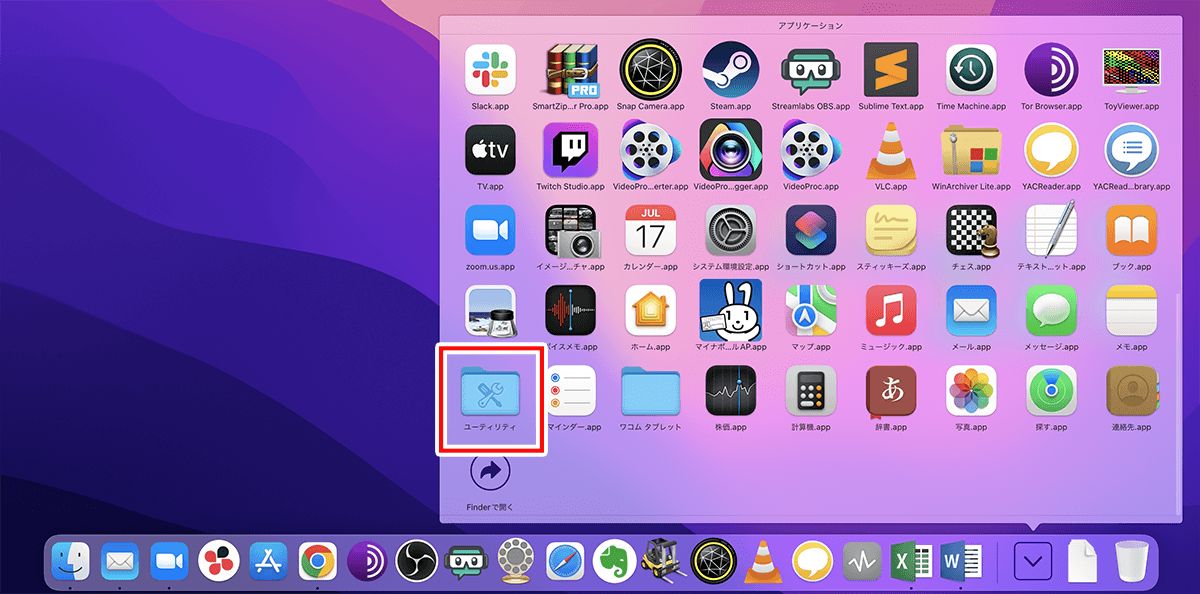Open System Preferences (システム環境設定.app)
The width and height of the screenshot is (1200, 594).
pos(730,231)
